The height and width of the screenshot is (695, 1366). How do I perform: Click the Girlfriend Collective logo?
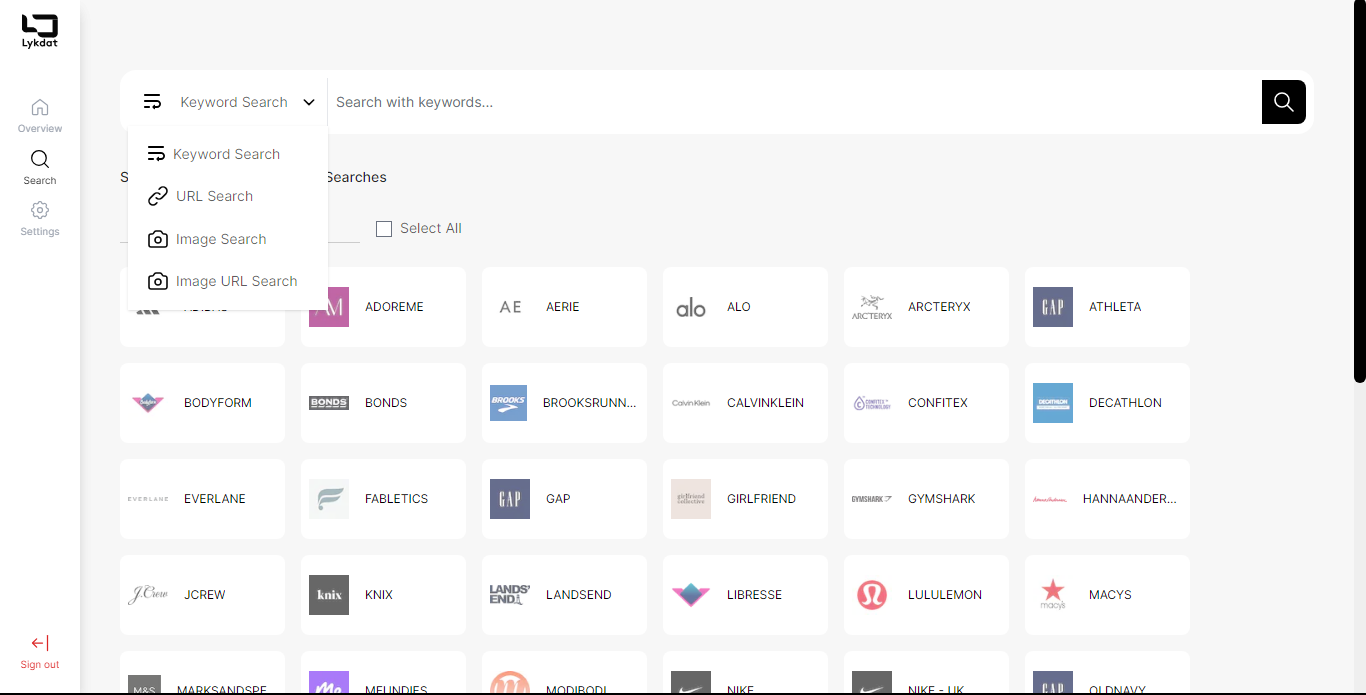[691, 499]
